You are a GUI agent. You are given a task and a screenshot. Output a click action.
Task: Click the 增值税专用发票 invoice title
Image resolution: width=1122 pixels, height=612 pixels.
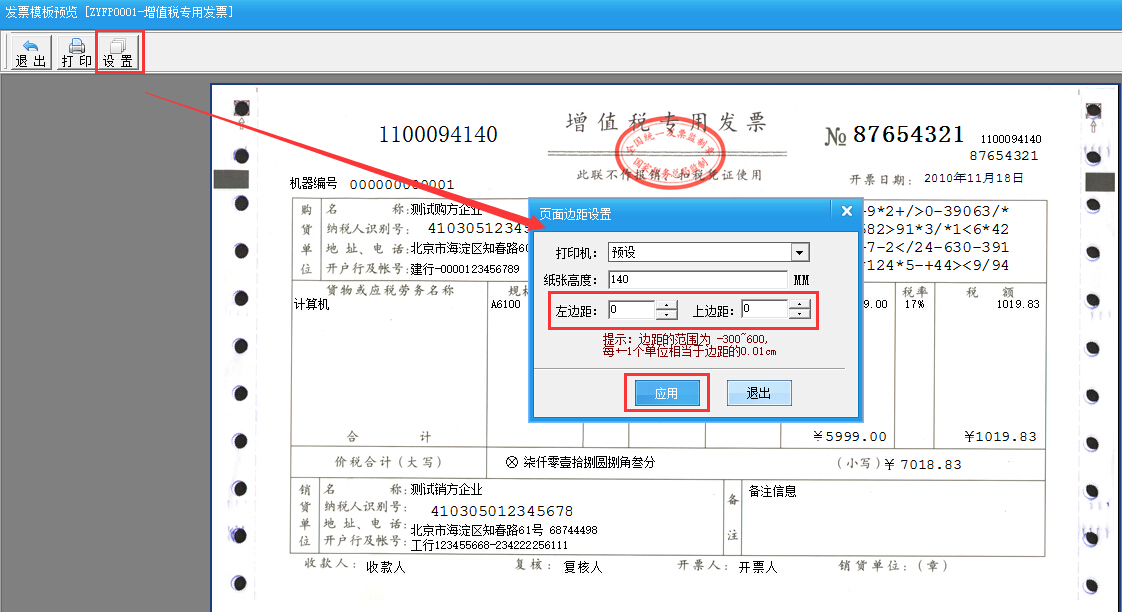pyautogui.click(x=666, y=122)
